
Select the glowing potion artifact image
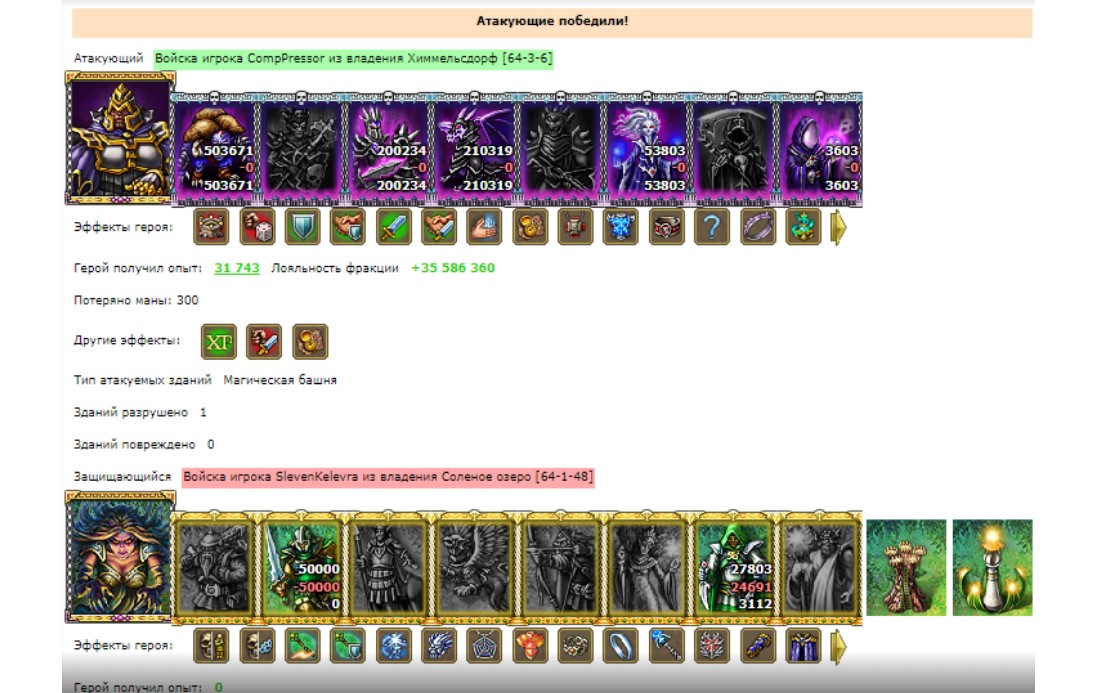(x=992, y=567)
